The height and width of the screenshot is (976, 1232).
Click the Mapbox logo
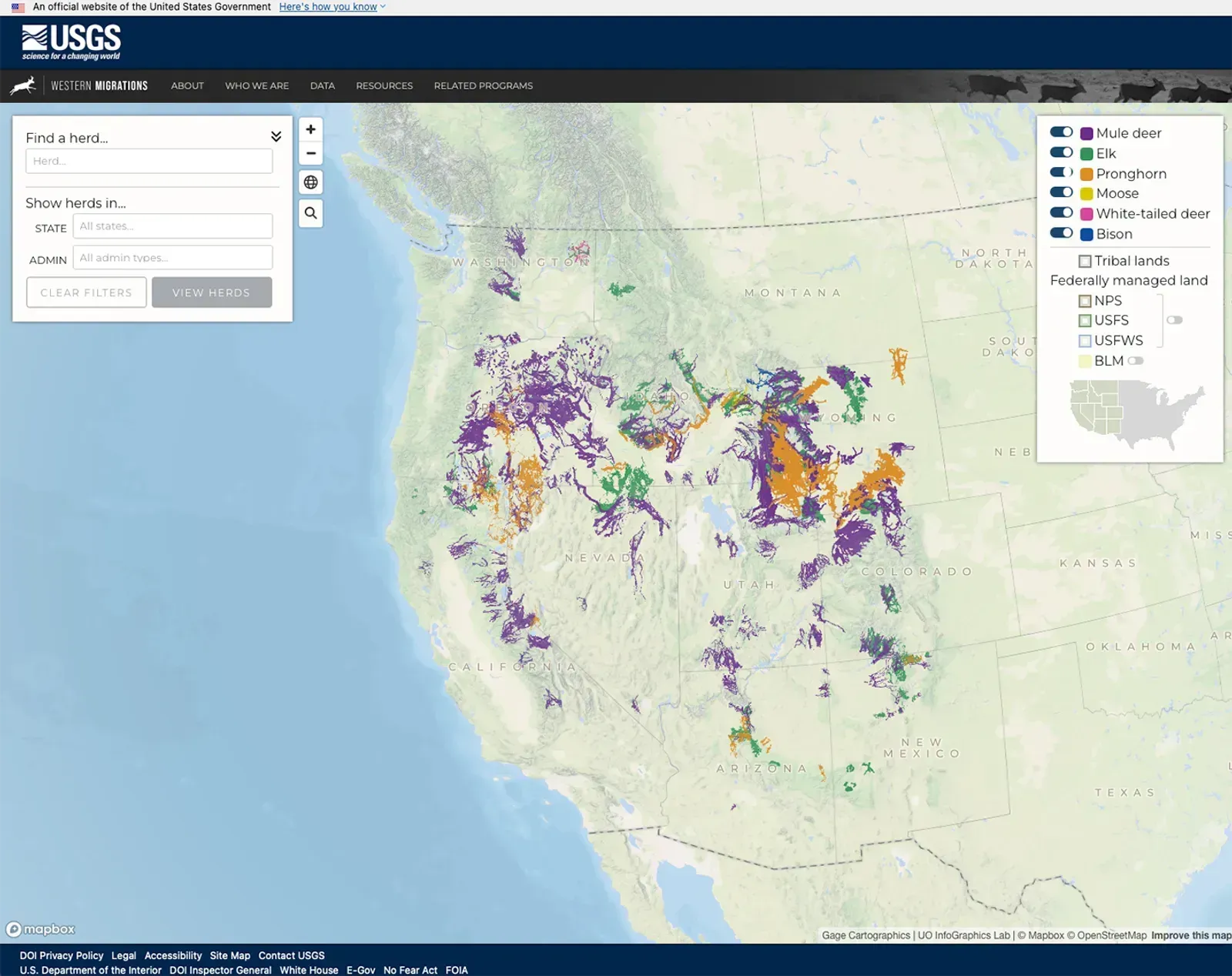click(40, 929)
